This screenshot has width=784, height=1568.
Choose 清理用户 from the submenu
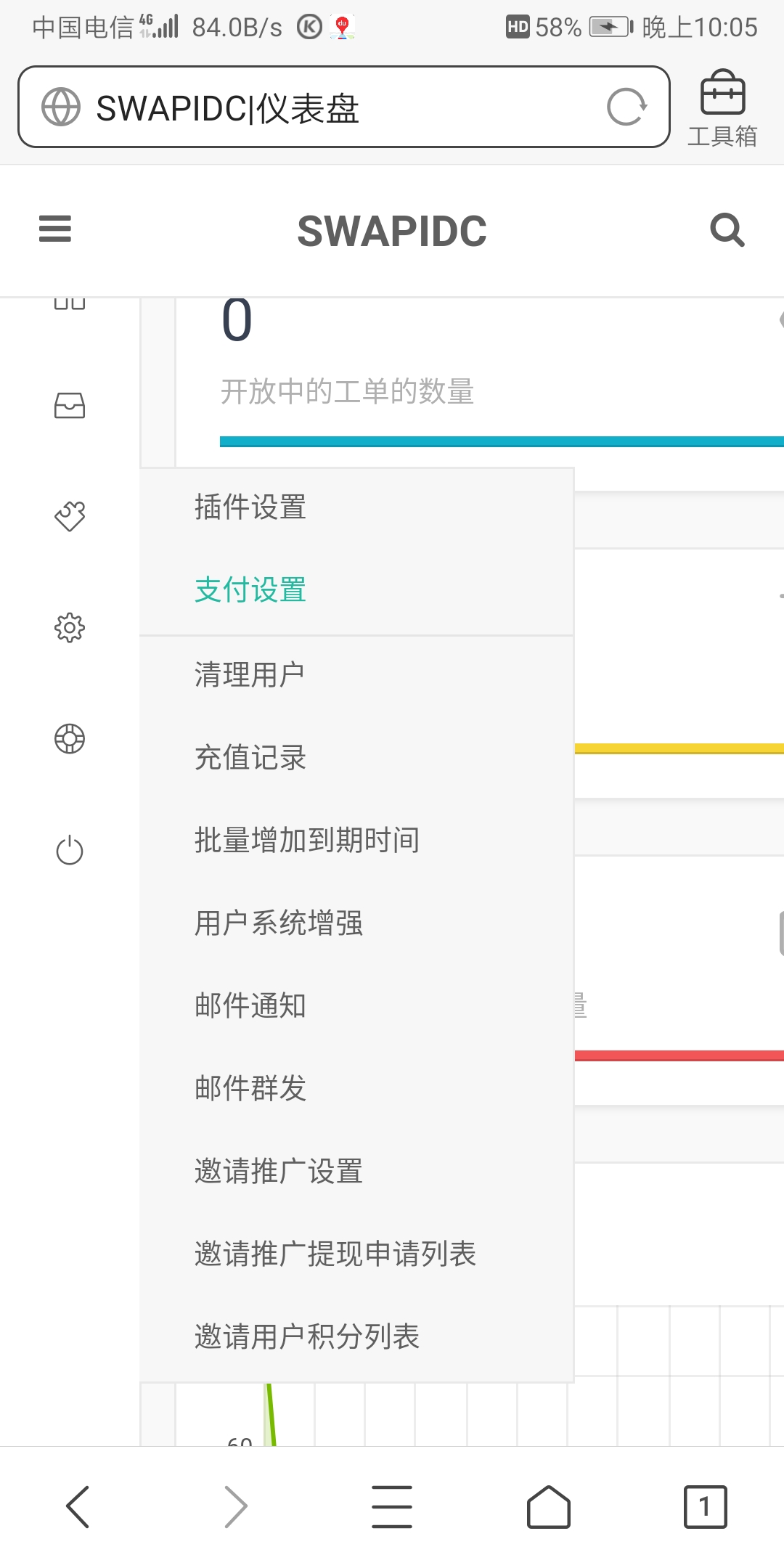tap(249, 674)
